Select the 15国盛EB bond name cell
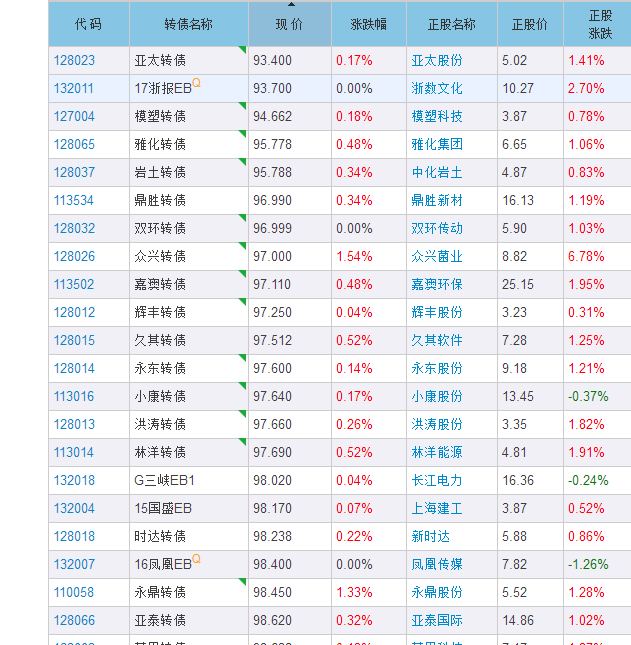631x645 pixels. (189, 508)
